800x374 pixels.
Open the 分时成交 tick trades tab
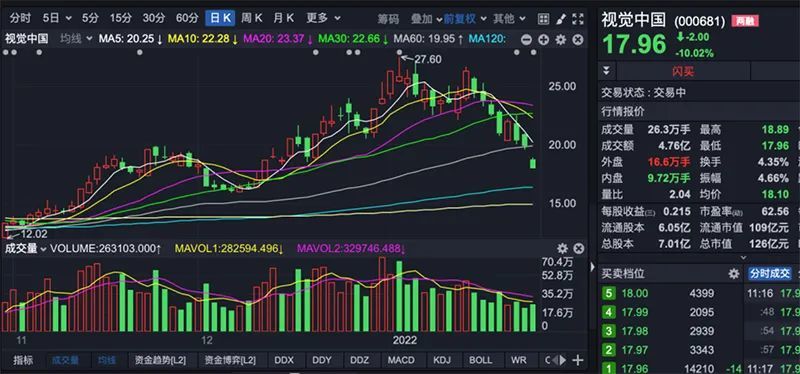coord(769,273)
